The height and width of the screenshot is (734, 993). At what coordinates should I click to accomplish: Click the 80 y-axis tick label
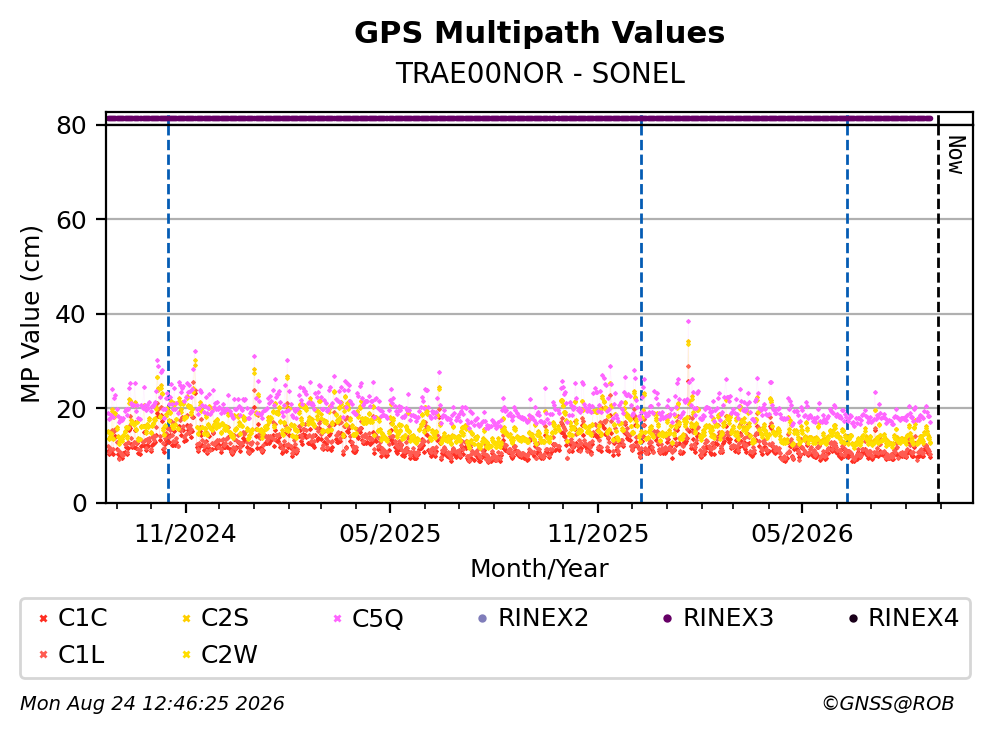(x=71, y=125)
